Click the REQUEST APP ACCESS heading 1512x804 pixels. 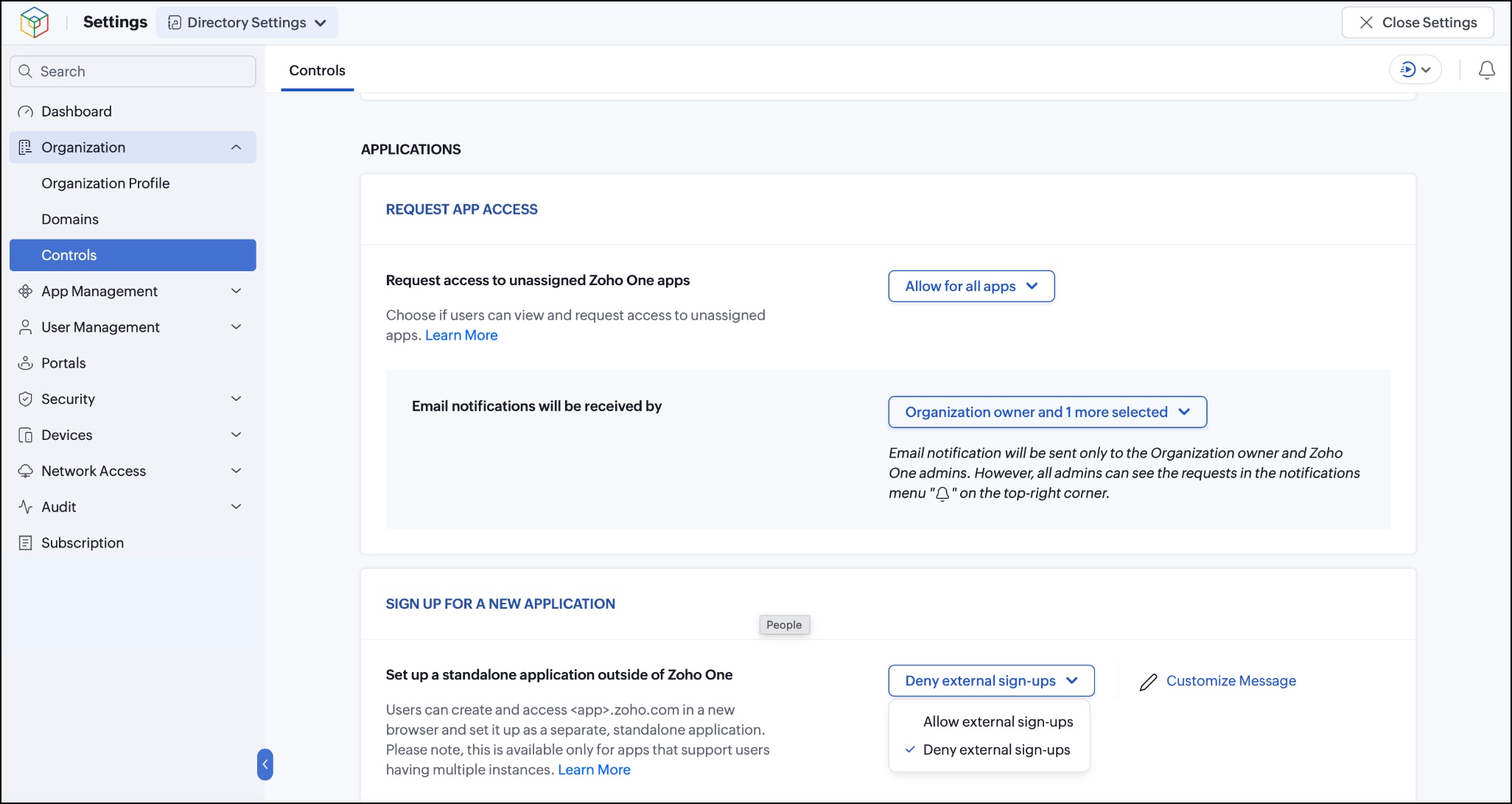pos(462,209)
